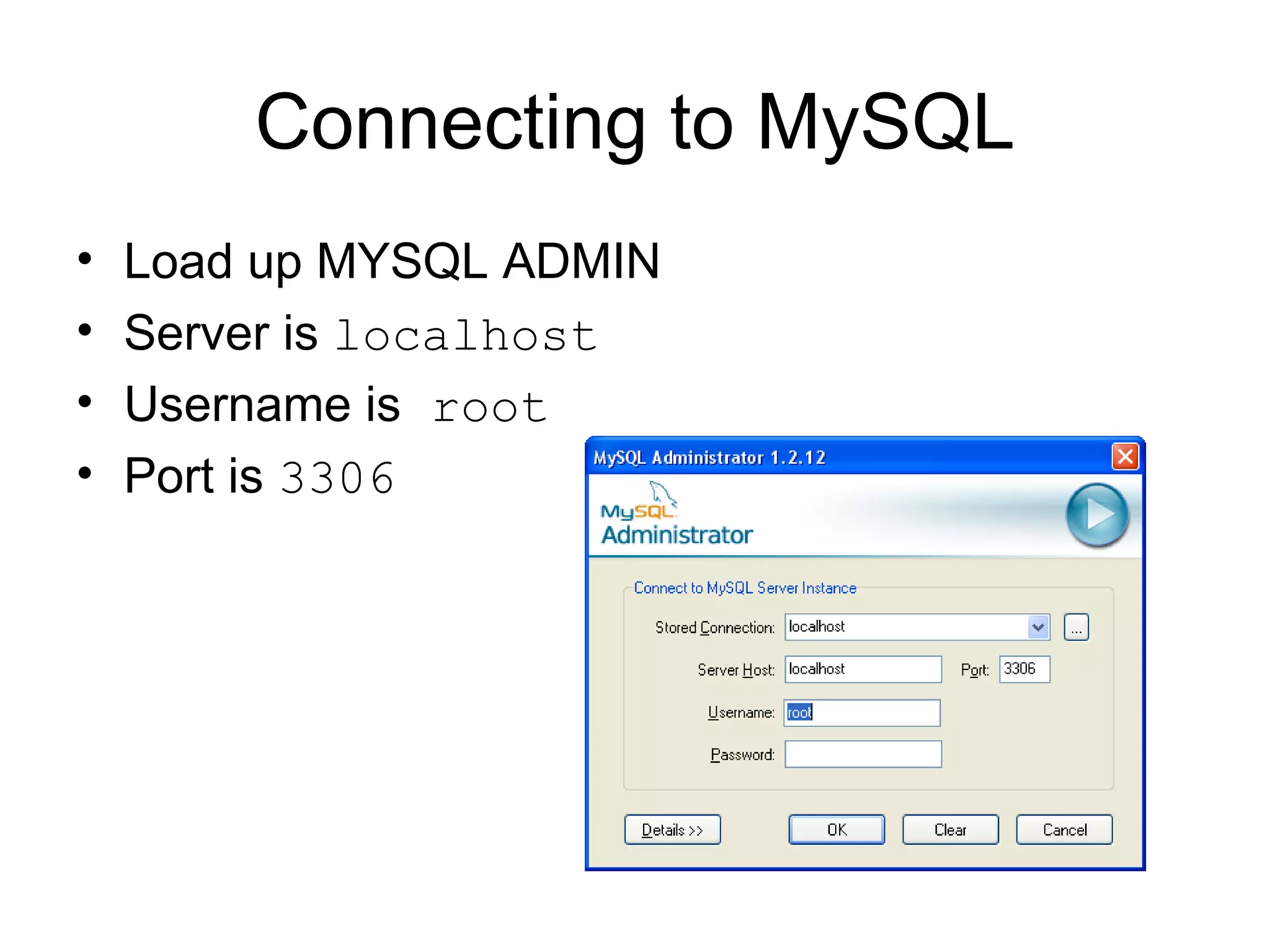Click the blue play arrow icon
Viewport: 1270px width, 952px height.
[1097, 514]
